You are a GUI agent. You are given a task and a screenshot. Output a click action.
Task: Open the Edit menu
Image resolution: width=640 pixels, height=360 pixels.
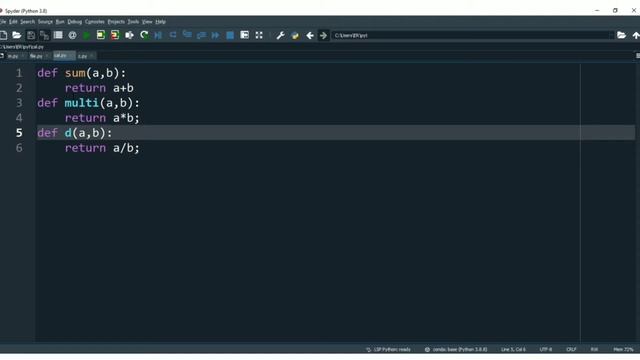pyautogui.click(x=13, y=22)
